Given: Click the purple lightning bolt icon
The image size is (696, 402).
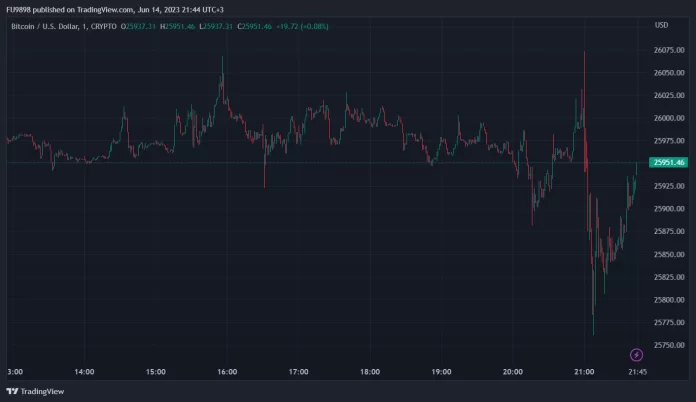Looking at the screenshot, I should [x=636, y=355].
